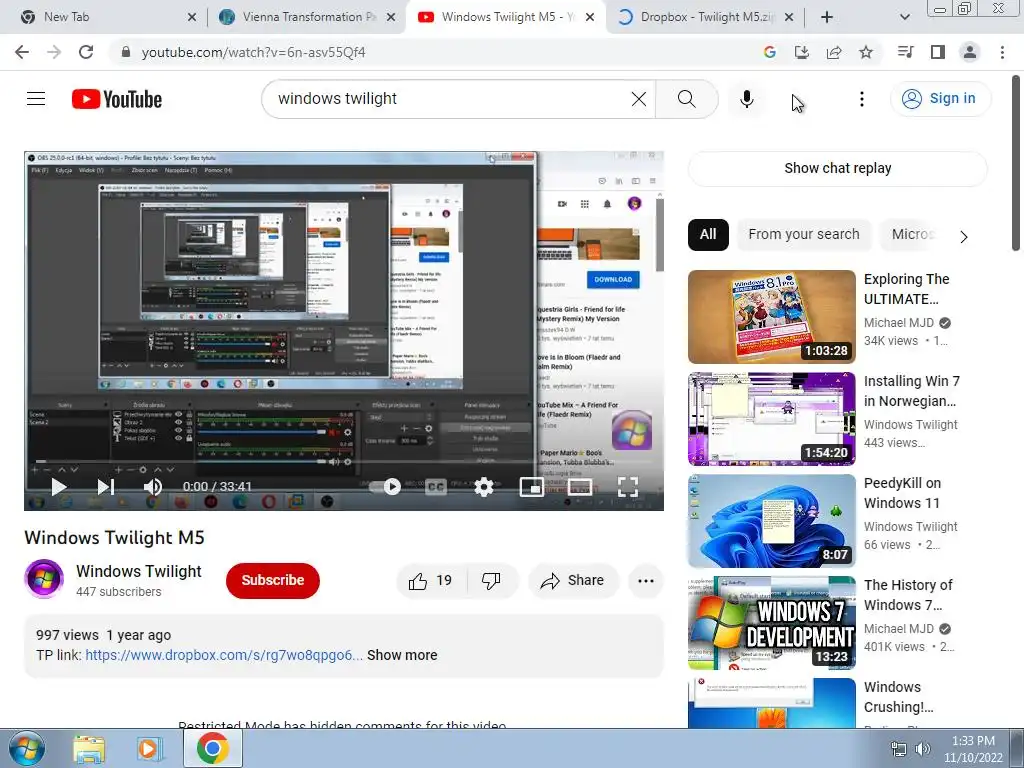Open media controls in Chrome toolbar

pos(905,52)
